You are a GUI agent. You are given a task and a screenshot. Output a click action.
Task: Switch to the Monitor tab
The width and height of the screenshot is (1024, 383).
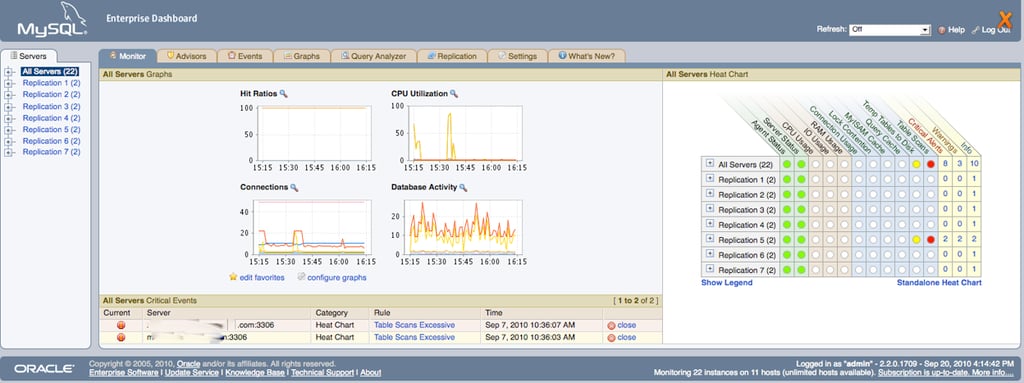(127, 56)
